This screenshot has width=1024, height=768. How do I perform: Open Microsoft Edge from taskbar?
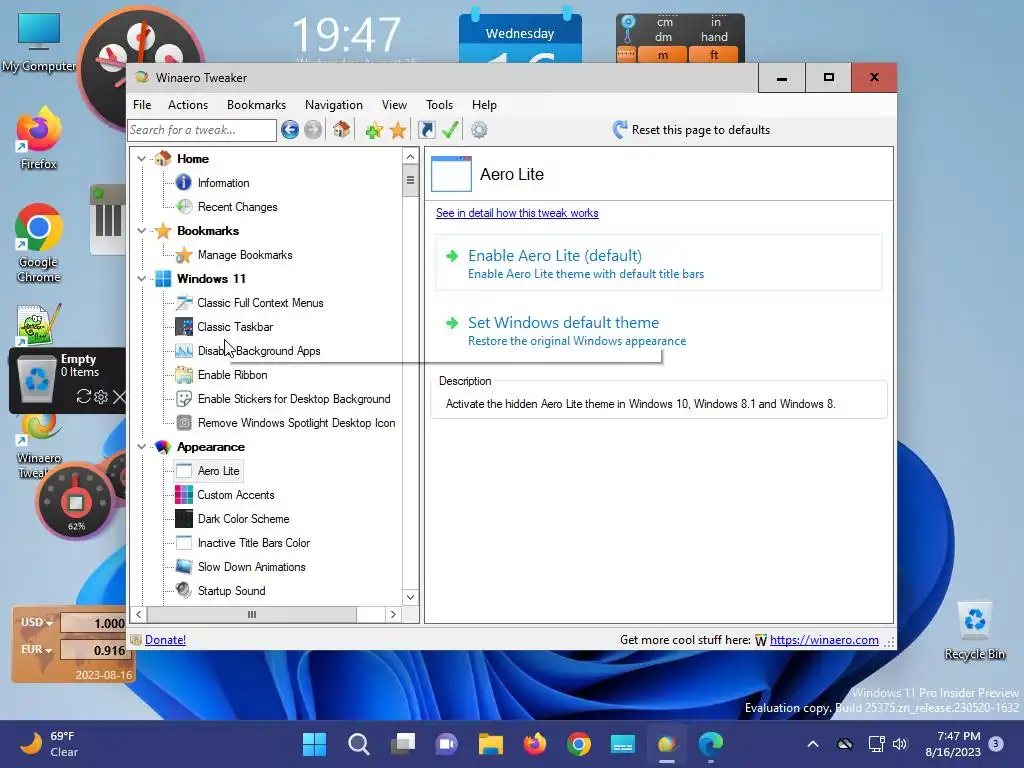point(711,744)
